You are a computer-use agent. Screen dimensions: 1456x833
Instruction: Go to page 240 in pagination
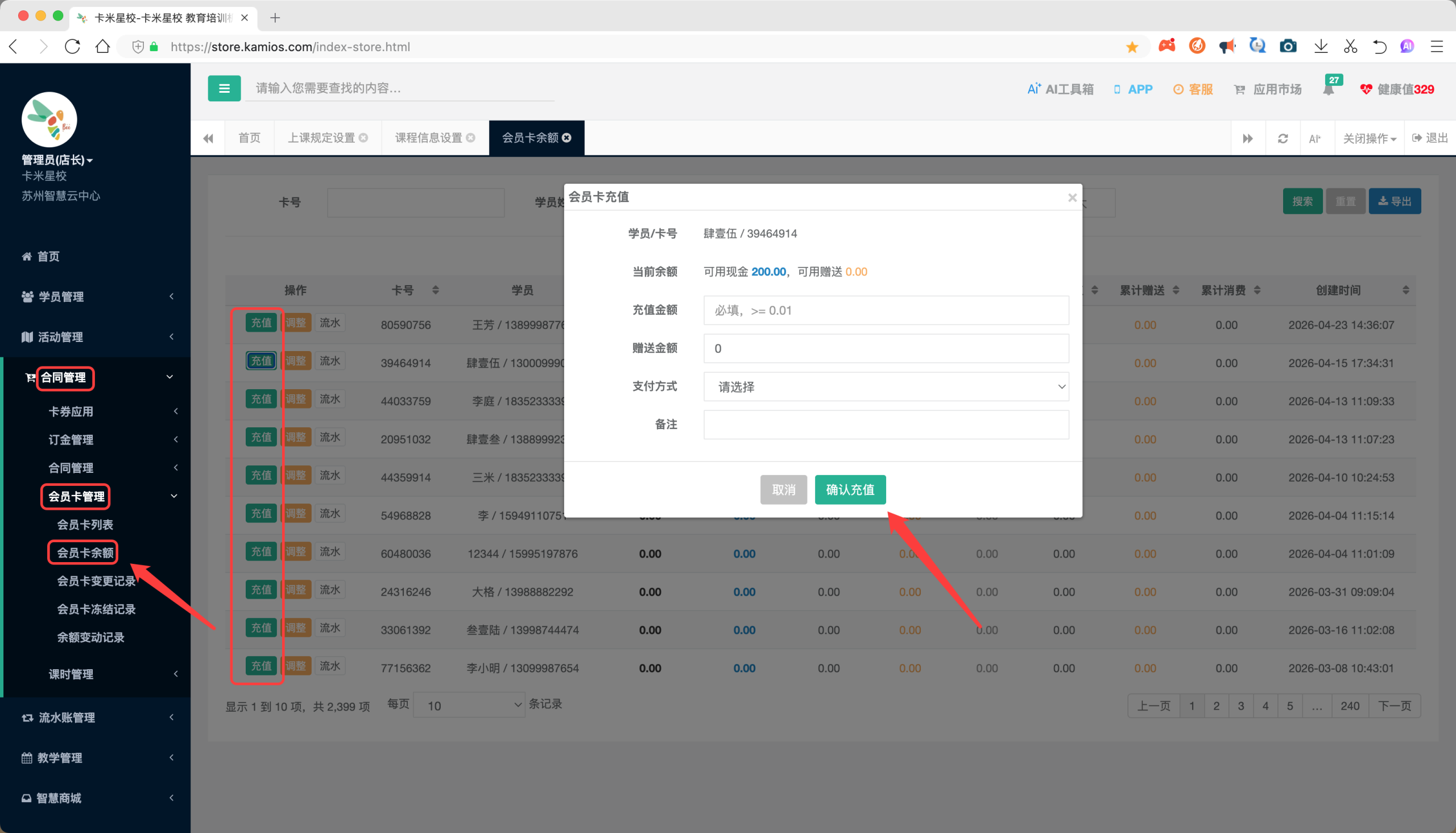[x=1350, y=706]
